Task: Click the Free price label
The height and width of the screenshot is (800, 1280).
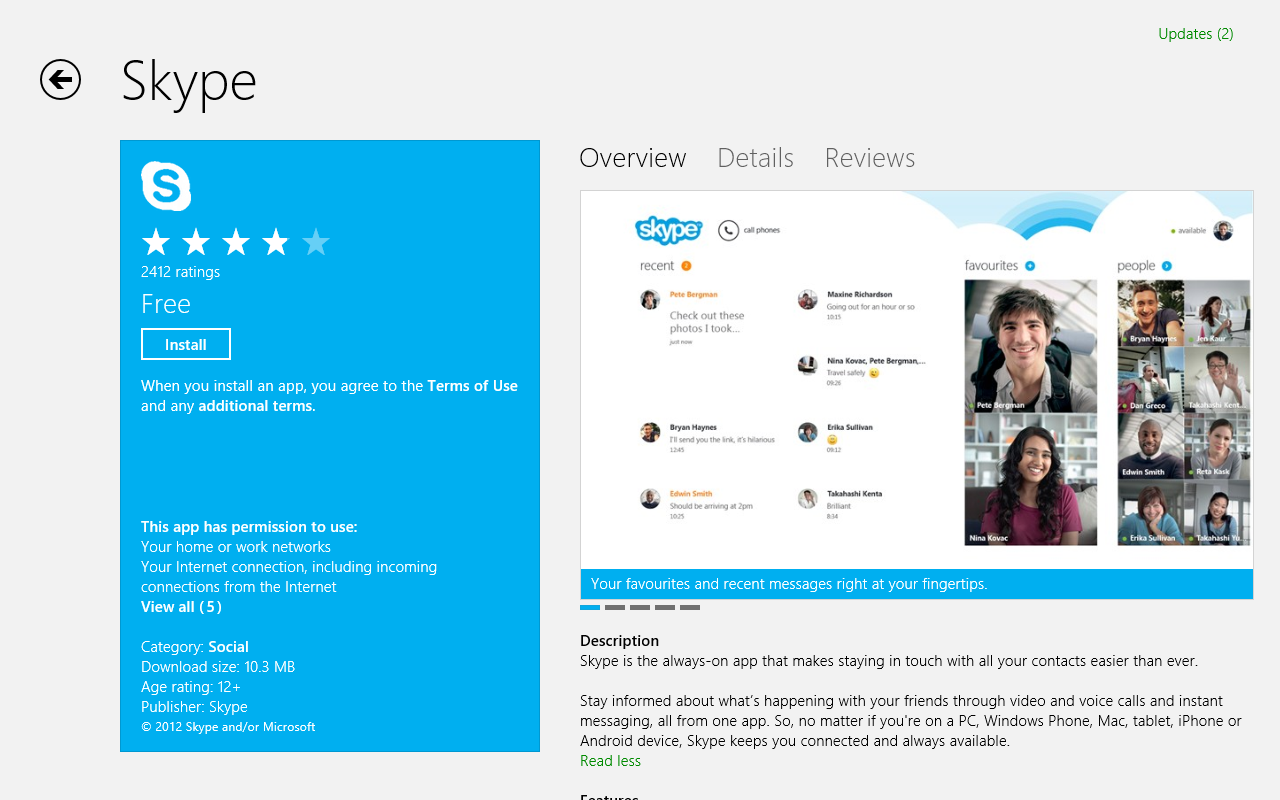Action: (166, 304)
